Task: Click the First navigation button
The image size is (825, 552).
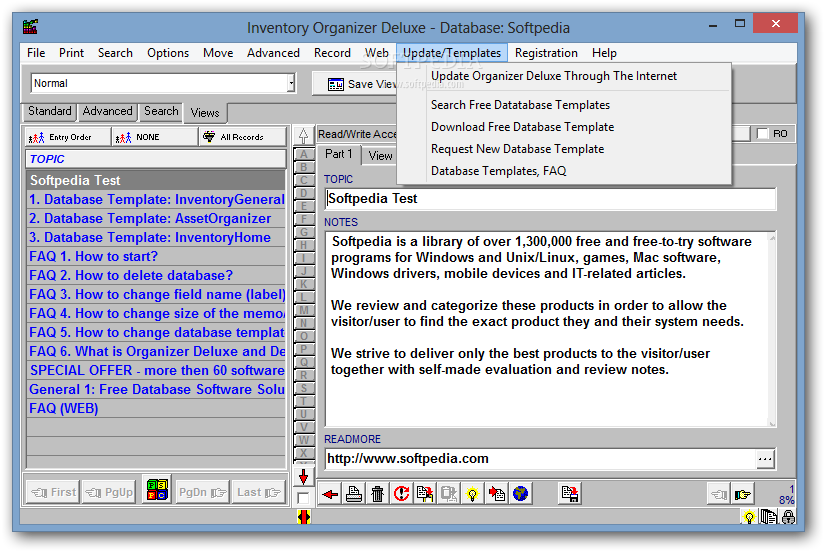Action: click(53, 492)
